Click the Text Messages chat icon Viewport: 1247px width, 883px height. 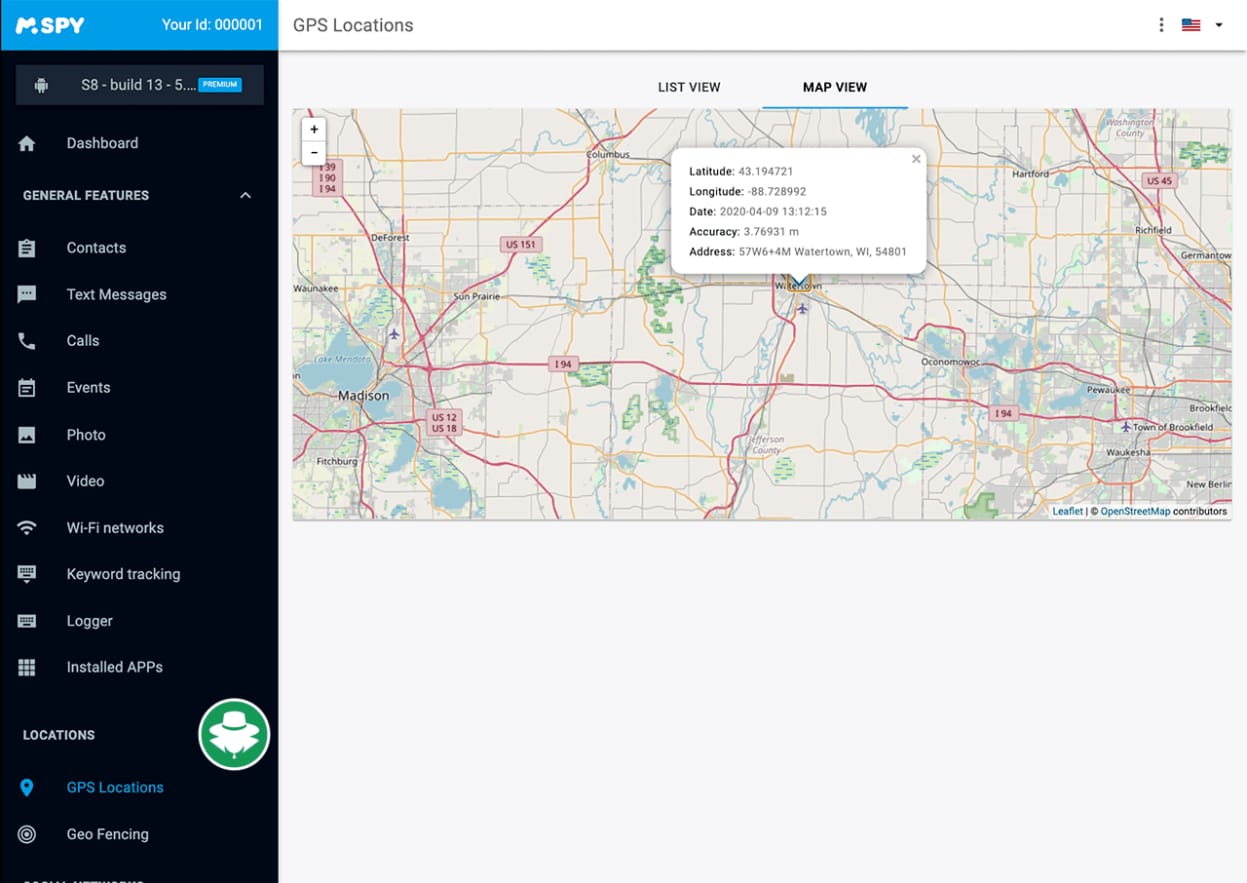coord(27,294)
